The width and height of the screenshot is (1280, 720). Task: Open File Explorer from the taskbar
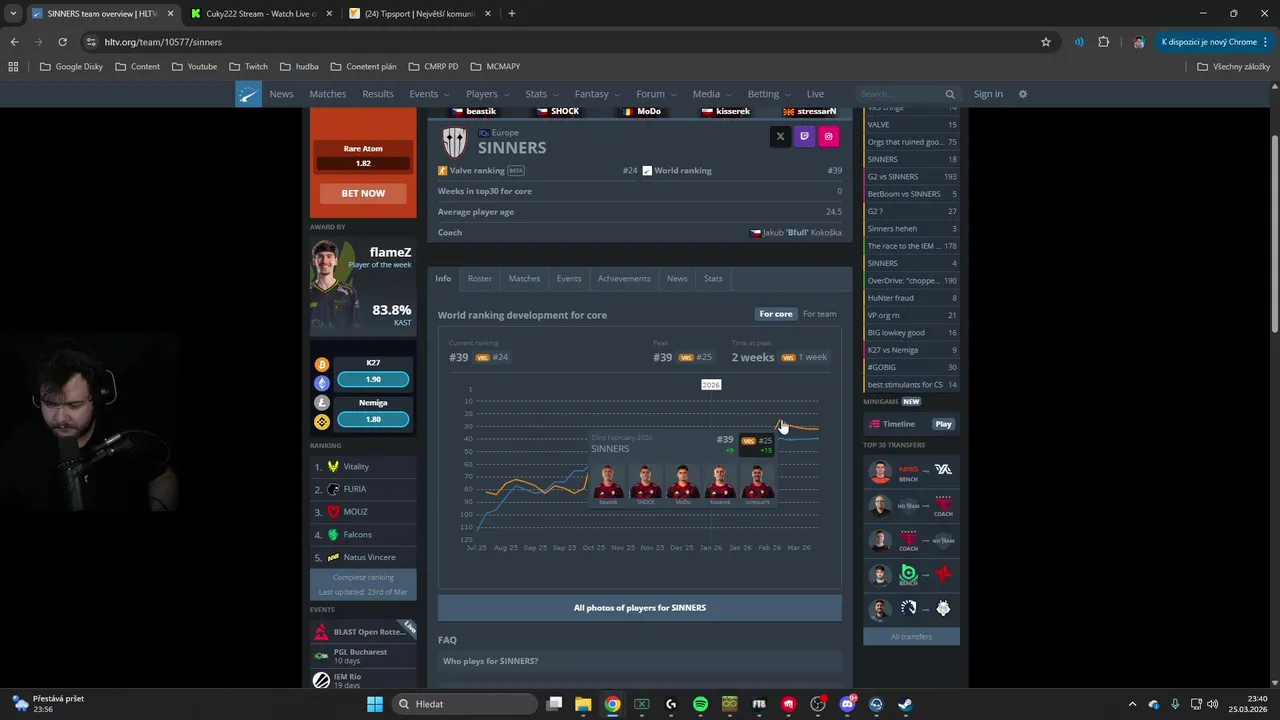coord(583,704)
